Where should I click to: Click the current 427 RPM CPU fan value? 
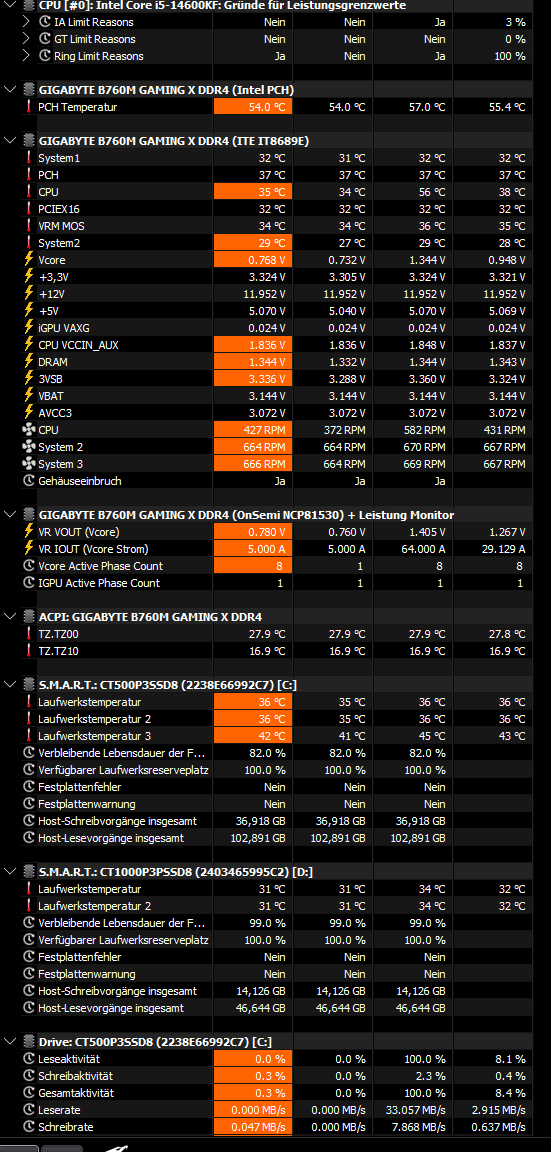[x=253, y=430]
